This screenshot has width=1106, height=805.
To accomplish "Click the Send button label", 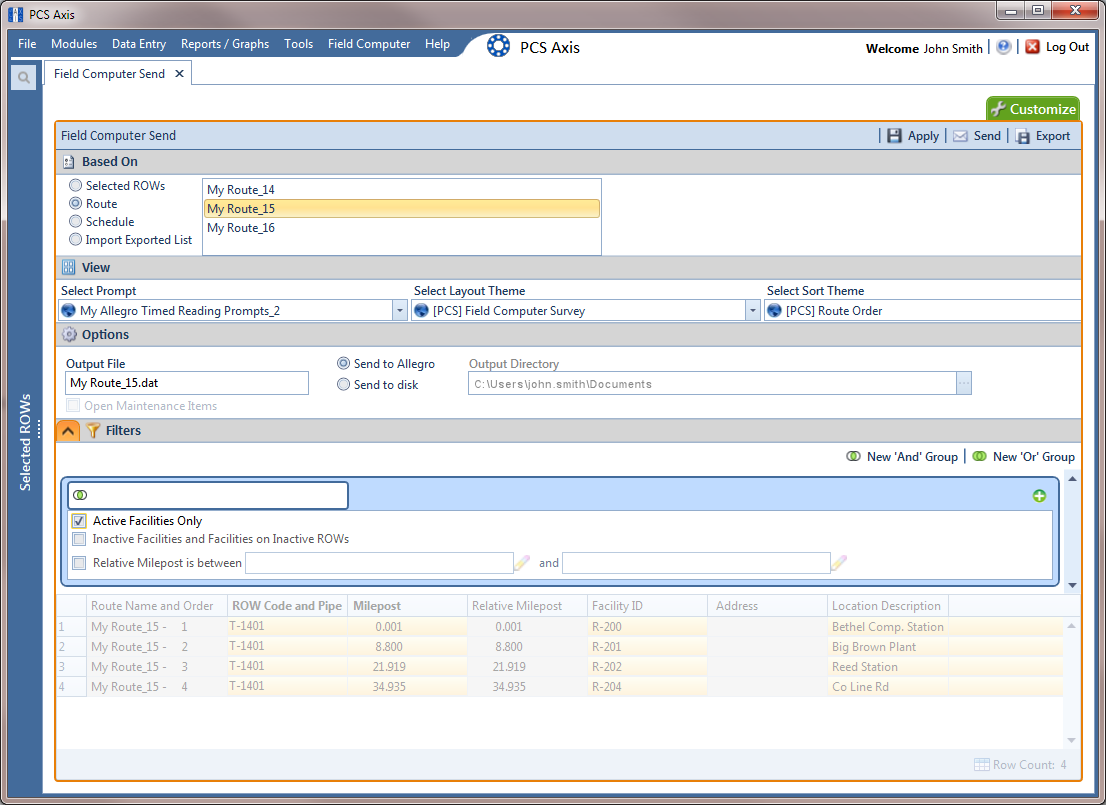I will [987, 136].
